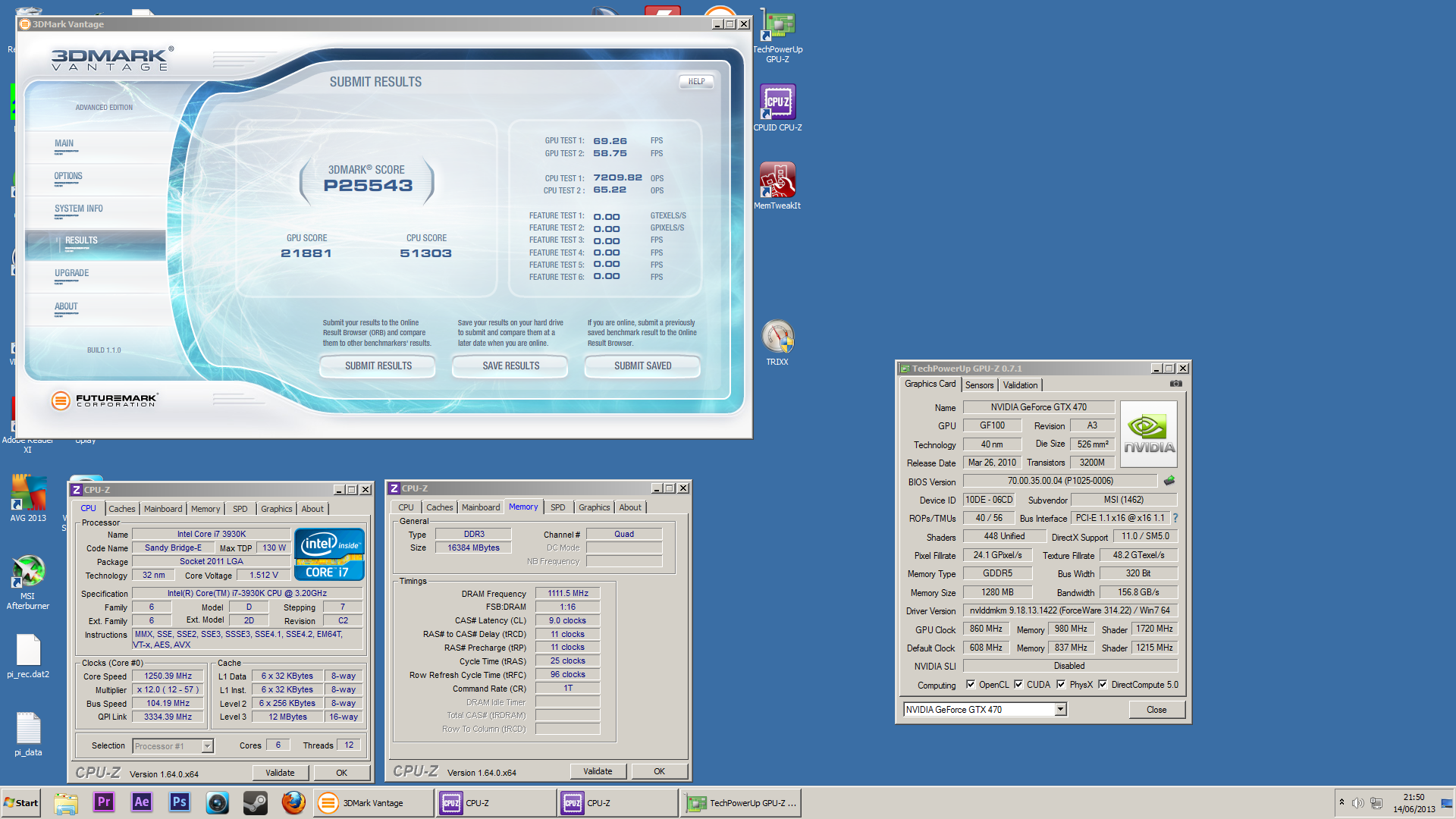Select pi_data file on desktop
This screenshot has height=819, width=1456.
(x=28, y=734)
